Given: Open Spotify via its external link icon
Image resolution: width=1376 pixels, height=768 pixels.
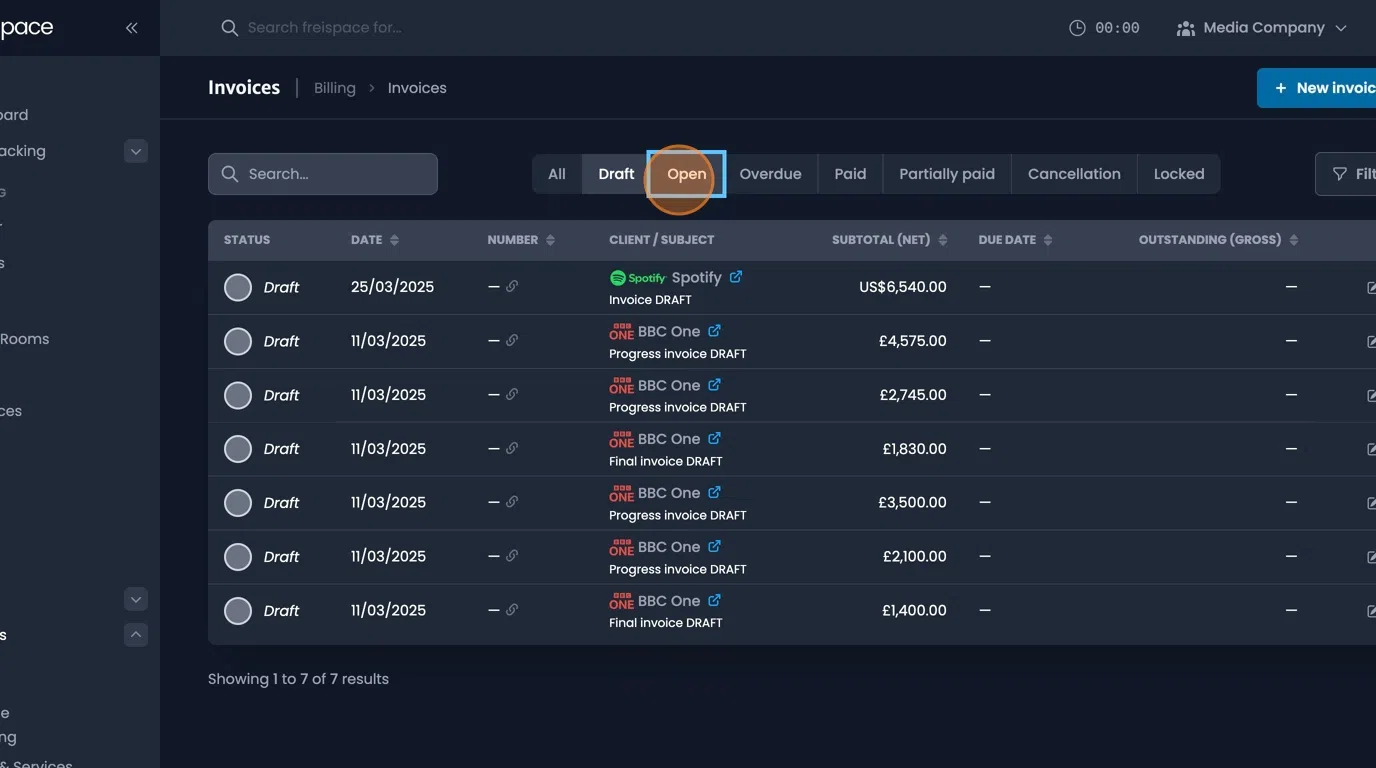Looking at the screenshot, I should pyautogui.click(x=737, y=277).
